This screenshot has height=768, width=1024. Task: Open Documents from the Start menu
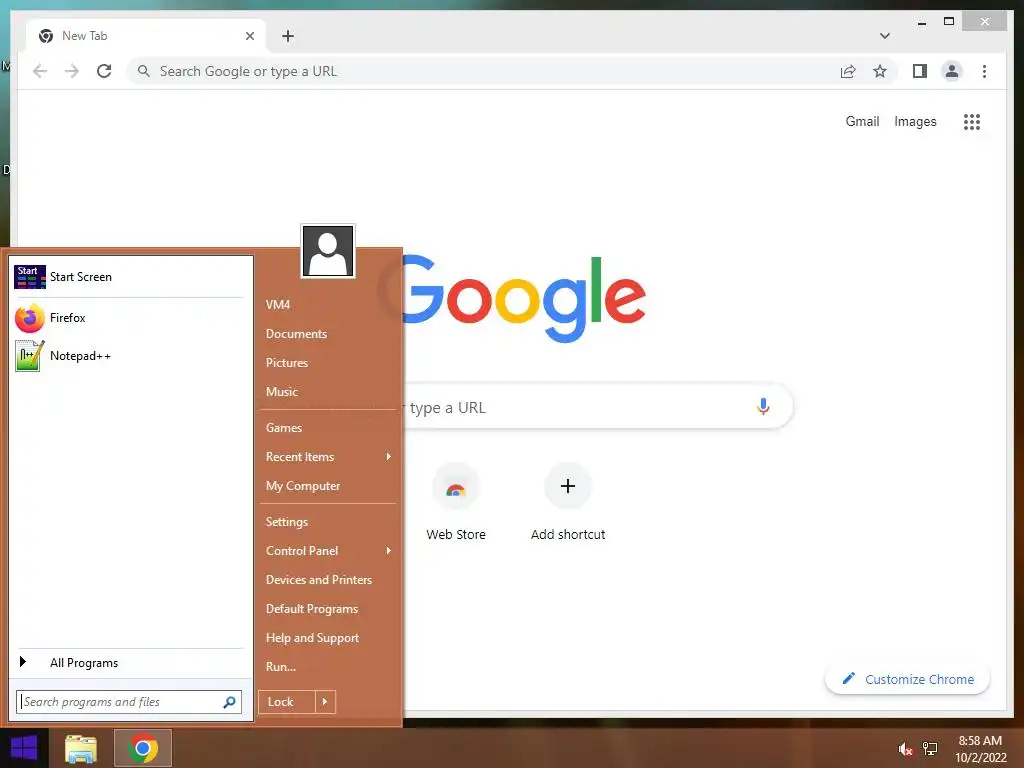coord(328,334)
